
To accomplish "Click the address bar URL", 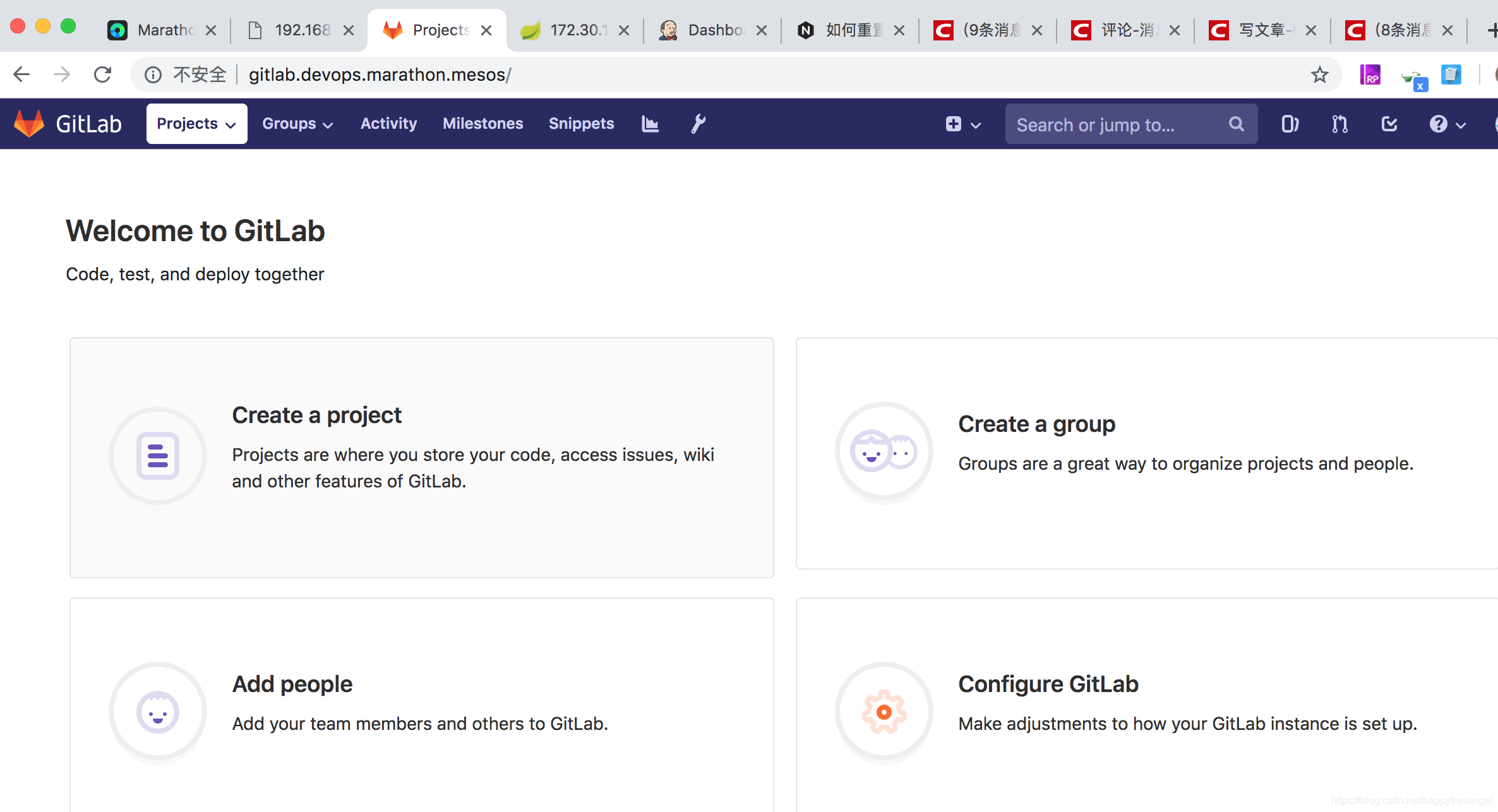I will click(380, 75).
